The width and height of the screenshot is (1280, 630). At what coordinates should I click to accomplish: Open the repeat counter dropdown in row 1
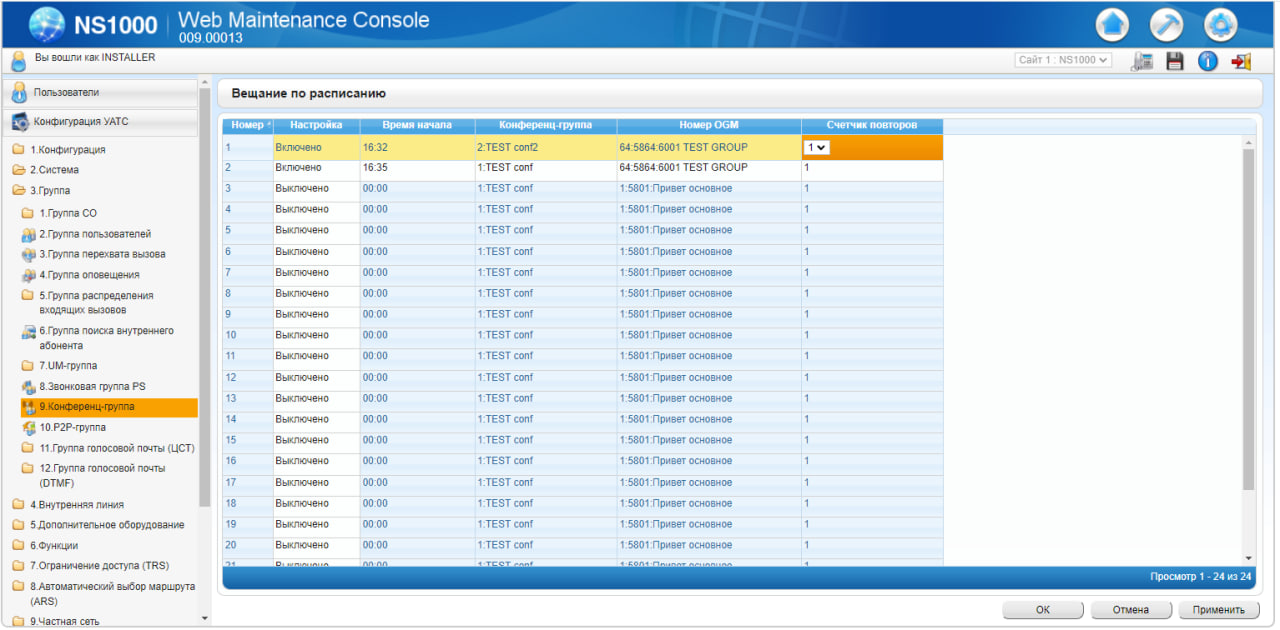817,147
